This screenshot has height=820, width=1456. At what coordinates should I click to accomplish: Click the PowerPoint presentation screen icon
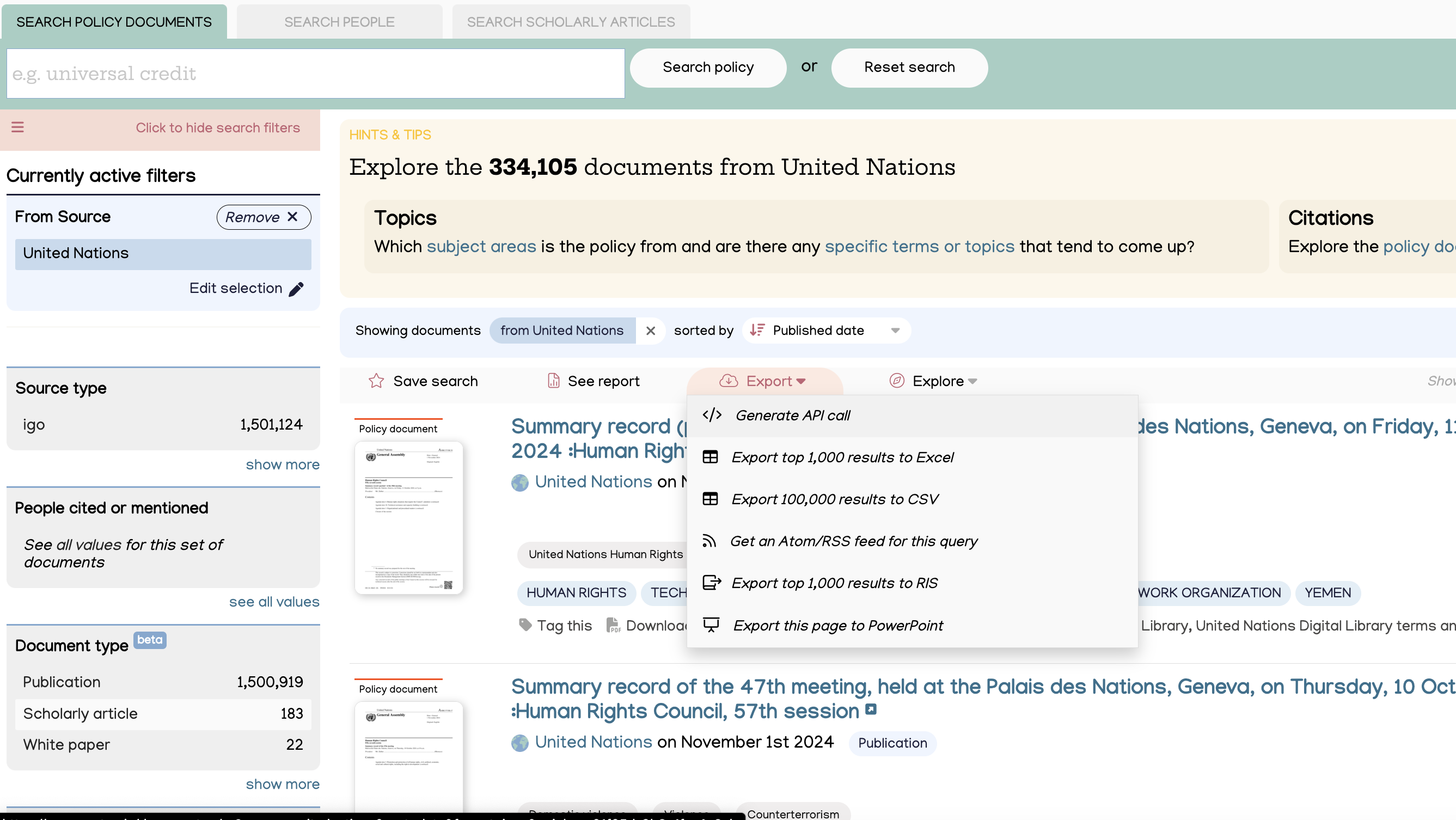tap(711, 625)
